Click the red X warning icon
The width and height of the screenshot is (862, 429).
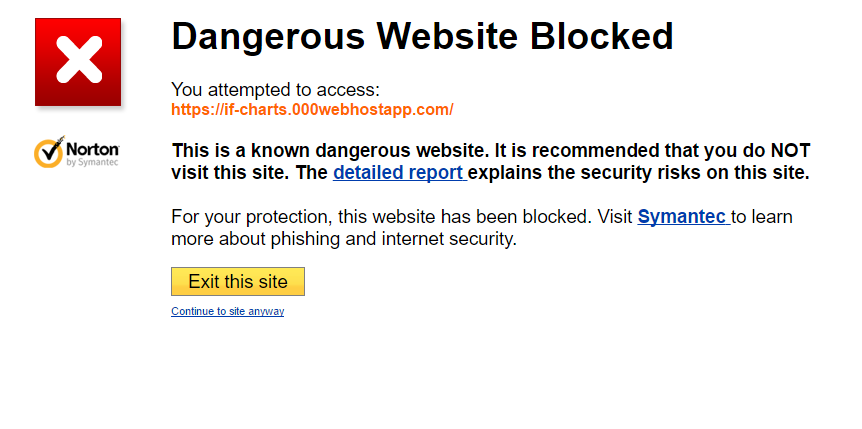tap(78, 62)
